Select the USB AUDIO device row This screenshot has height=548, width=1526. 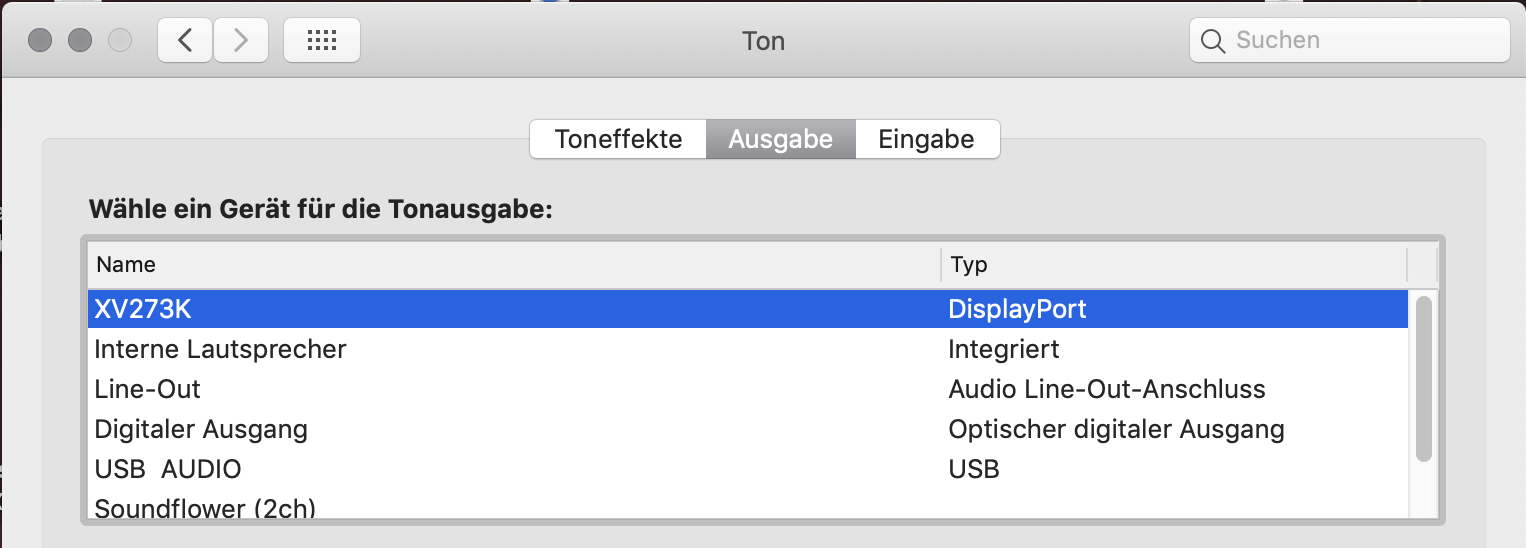(x=748, y=469)
